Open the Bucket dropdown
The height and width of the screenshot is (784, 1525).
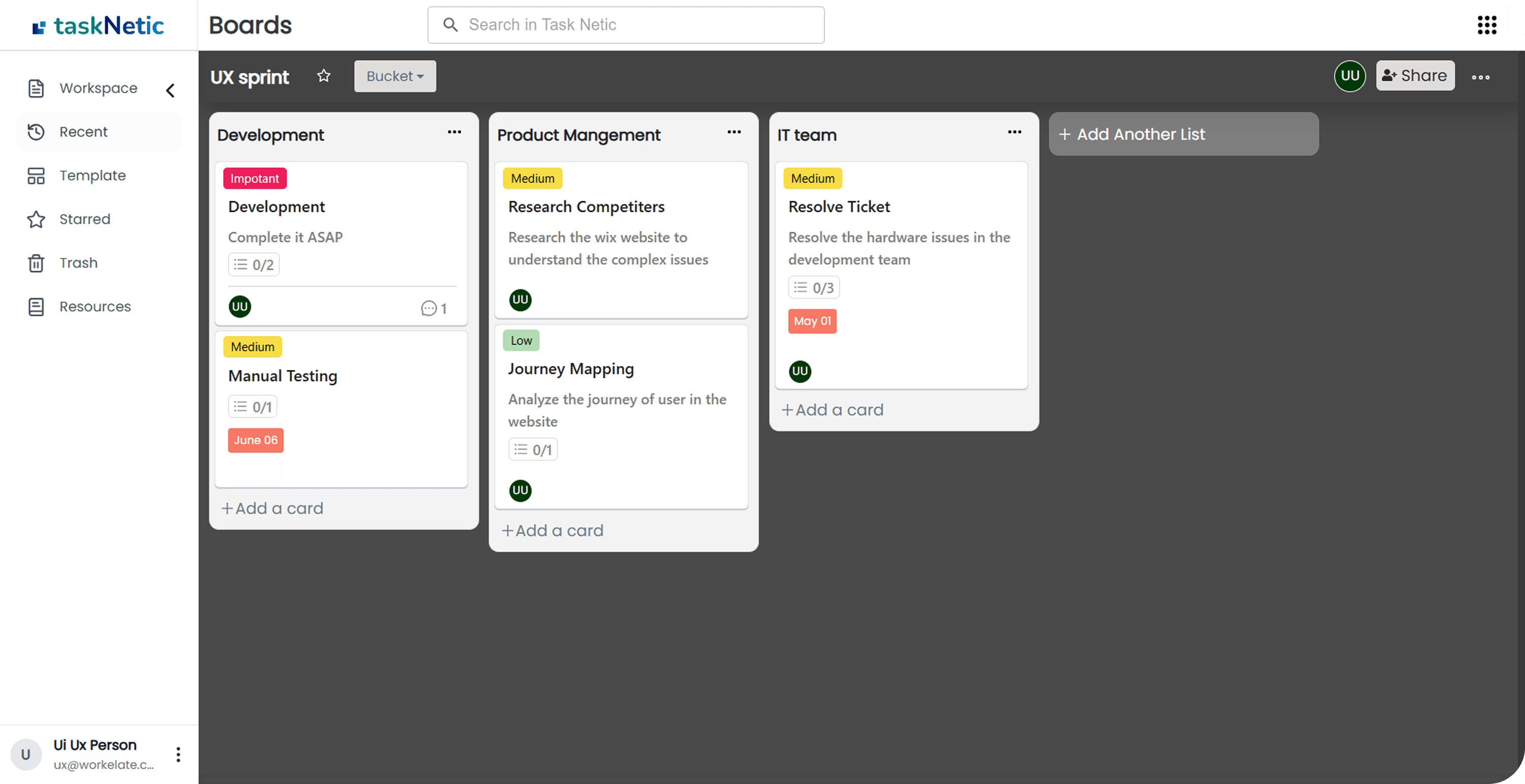(x=395, y=76)
